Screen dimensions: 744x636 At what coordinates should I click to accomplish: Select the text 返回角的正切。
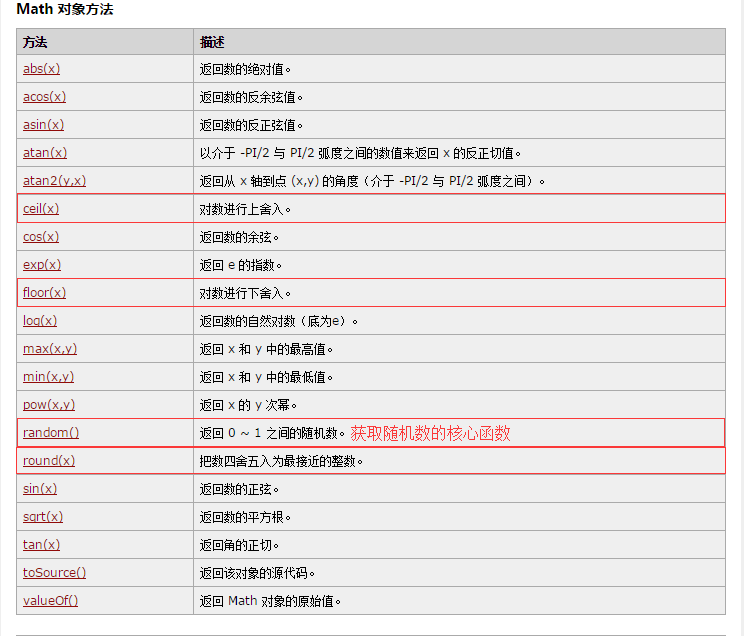coord(239,545)
